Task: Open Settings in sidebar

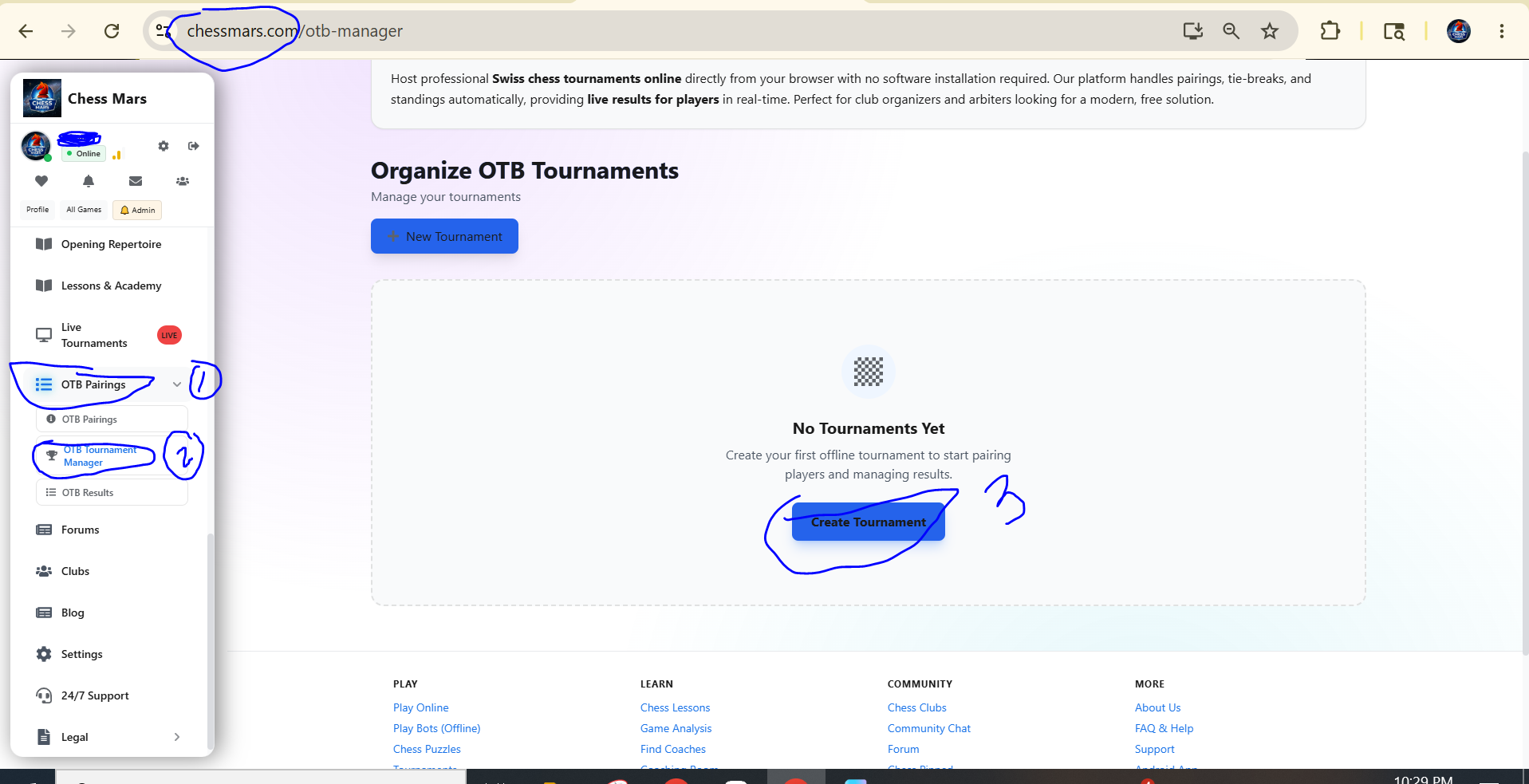Action: 110,654
